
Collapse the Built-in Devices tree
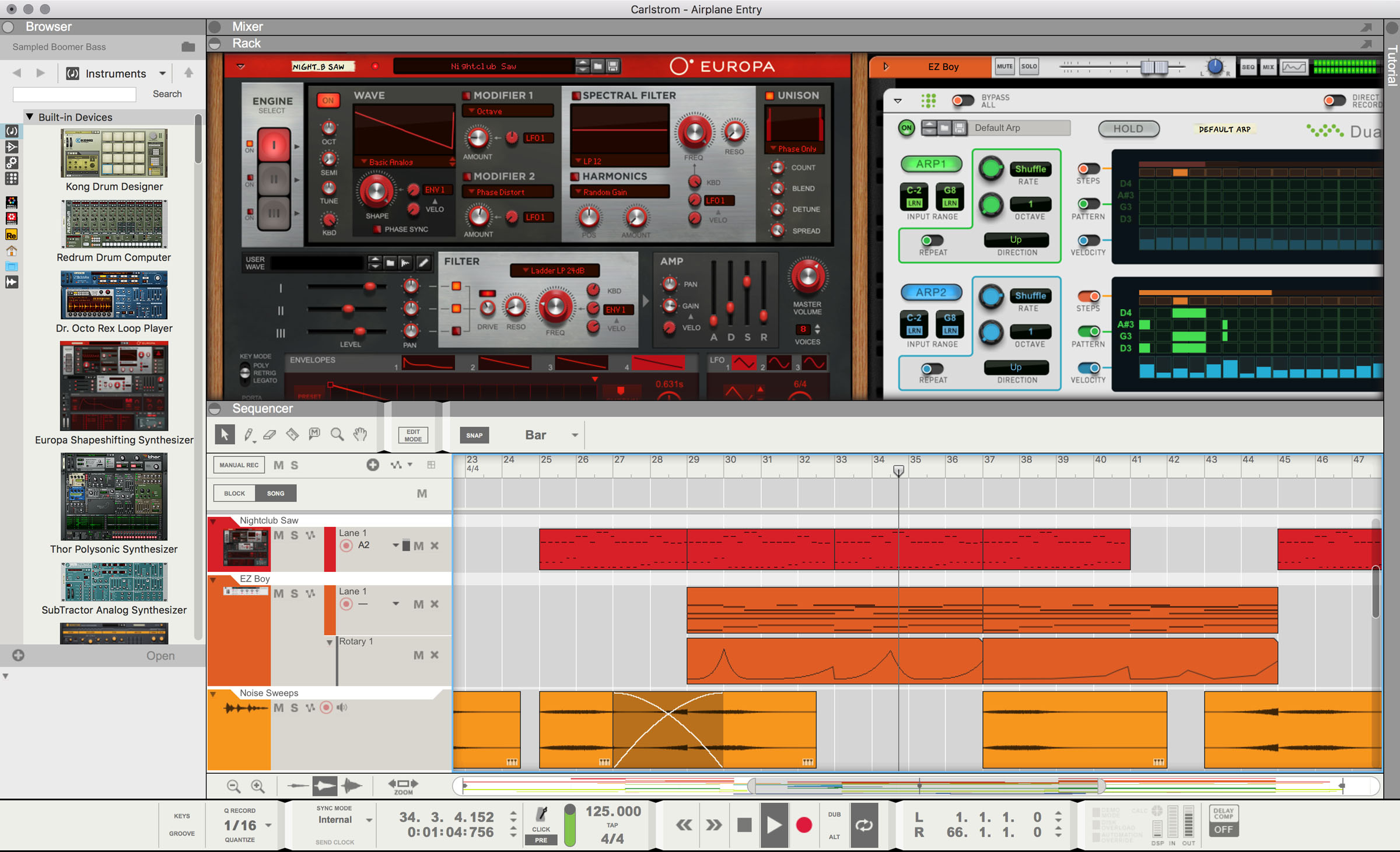[30, 117]
